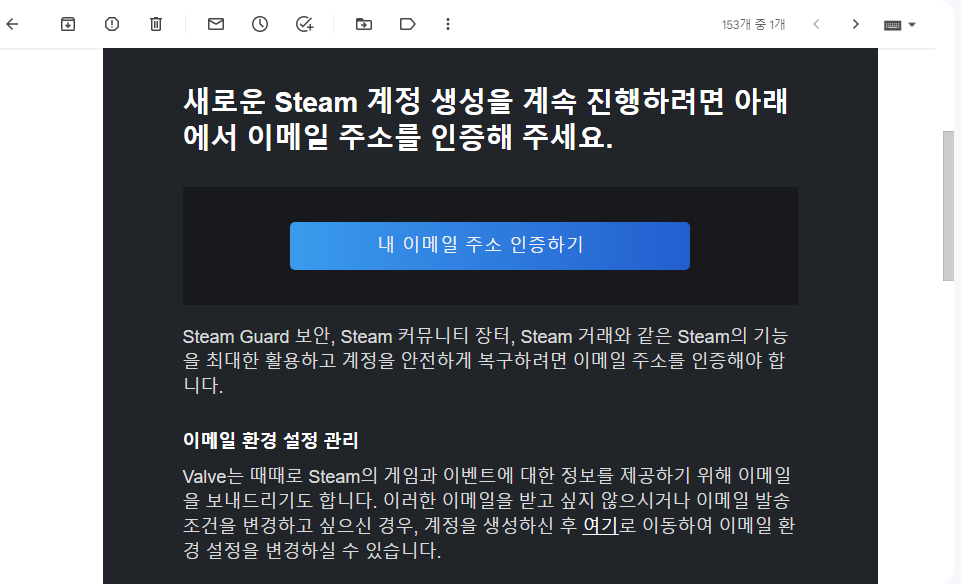
Task: Add email to Tasks
Action: pos(304,24)
